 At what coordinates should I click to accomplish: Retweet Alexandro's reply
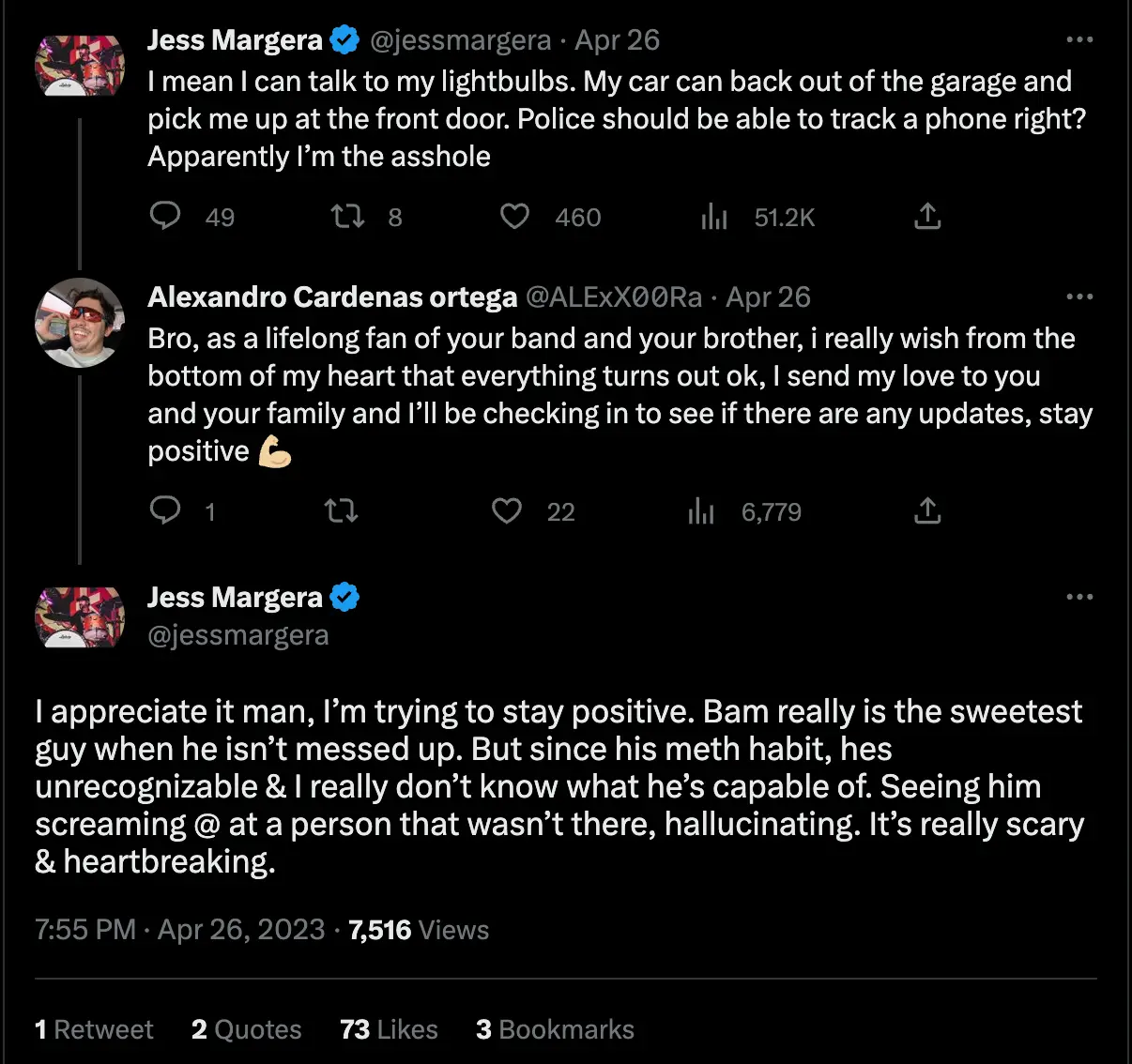pyautogui.click(x=341, y=511)
